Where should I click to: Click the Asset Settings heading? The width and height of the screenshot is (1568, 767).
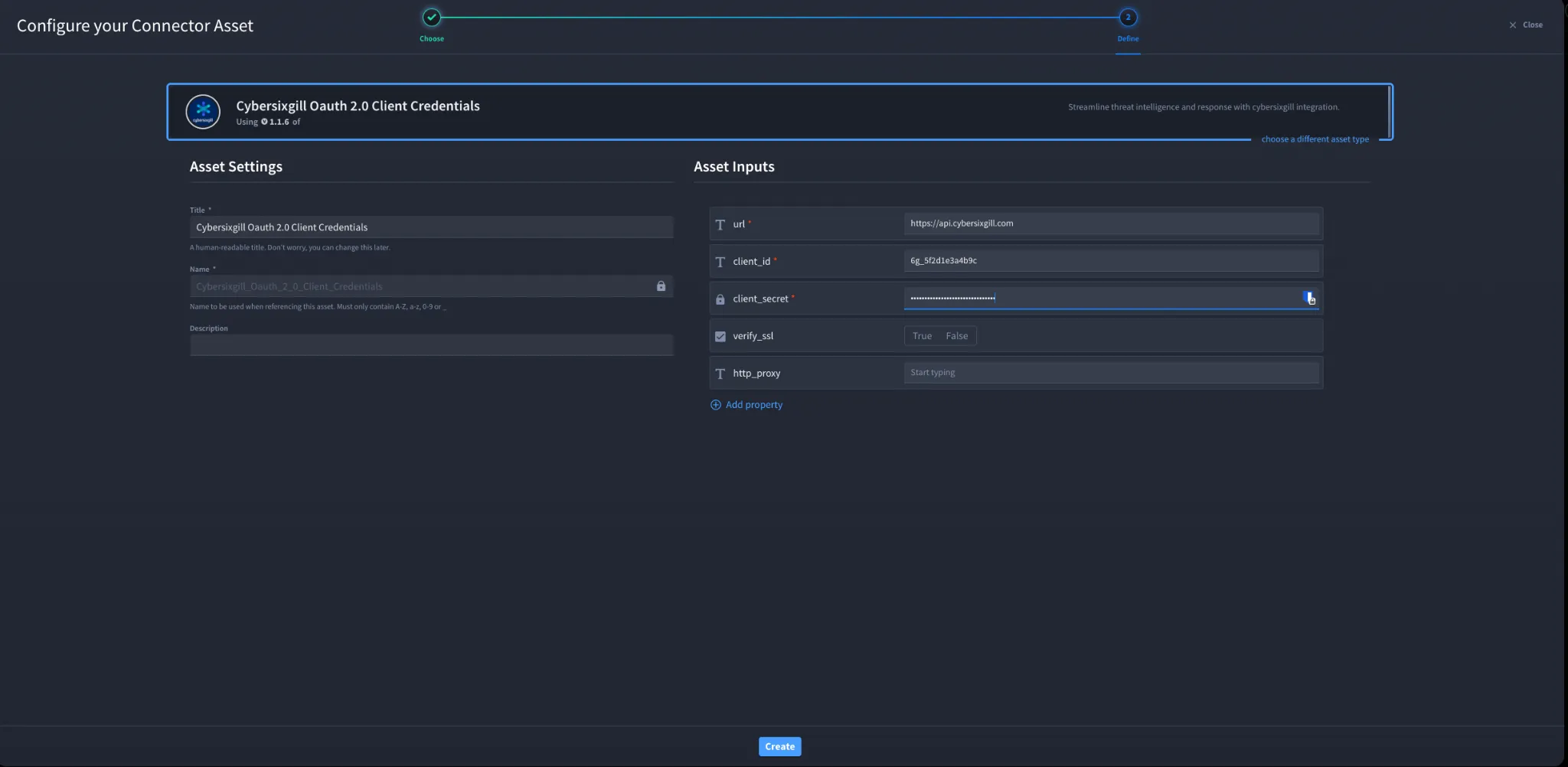pyautogui.click(x=236, y=167)
